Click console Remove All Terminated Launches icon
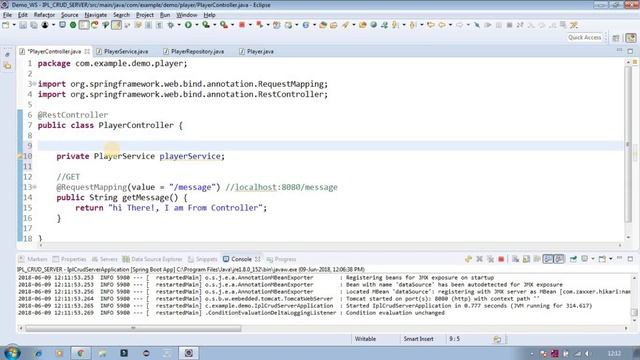 click(490, 259)
